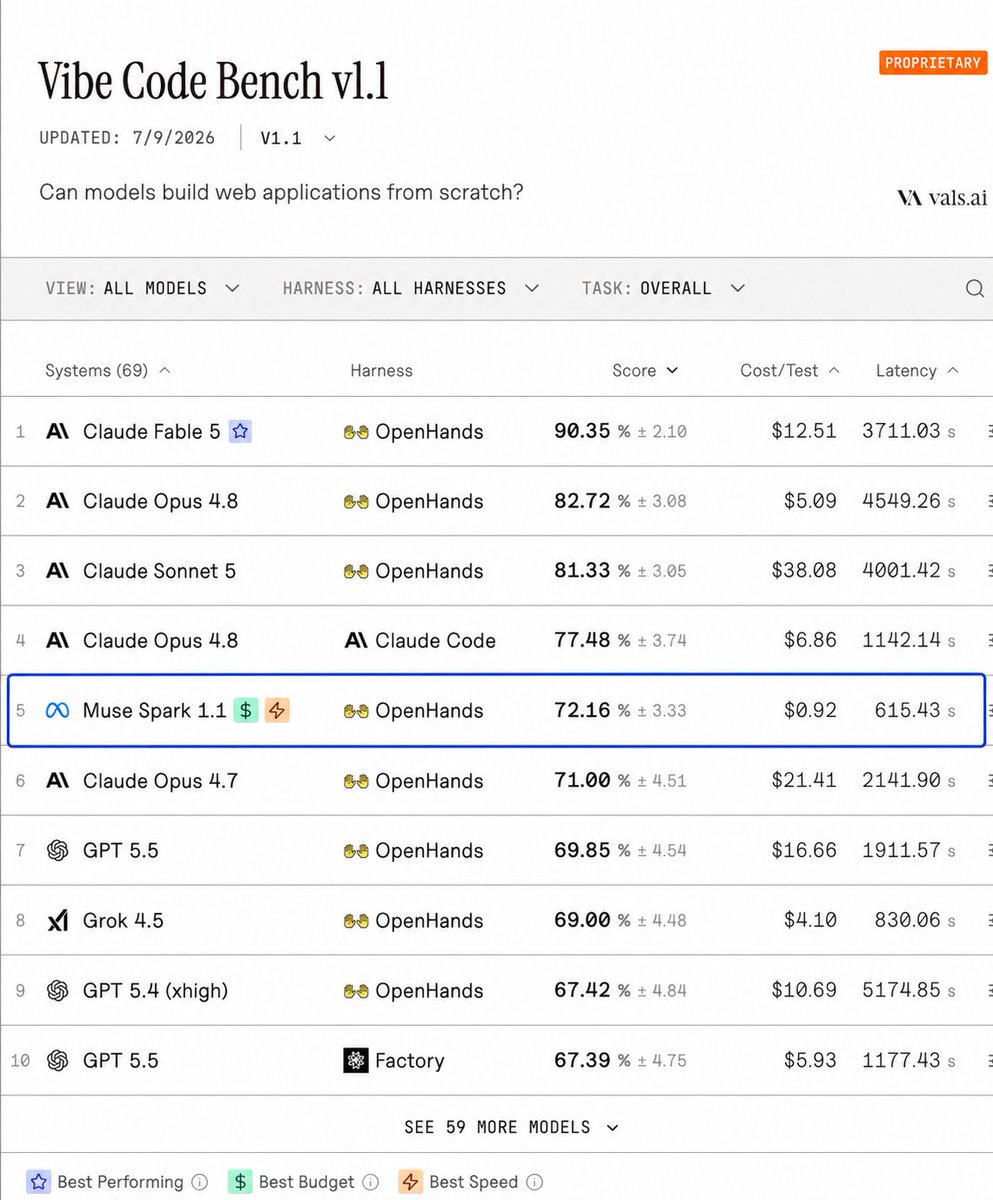The image size is (993, 1200).
Task: Click the Best Speed lightning legend icon
Action: (x=410, y=1182)
